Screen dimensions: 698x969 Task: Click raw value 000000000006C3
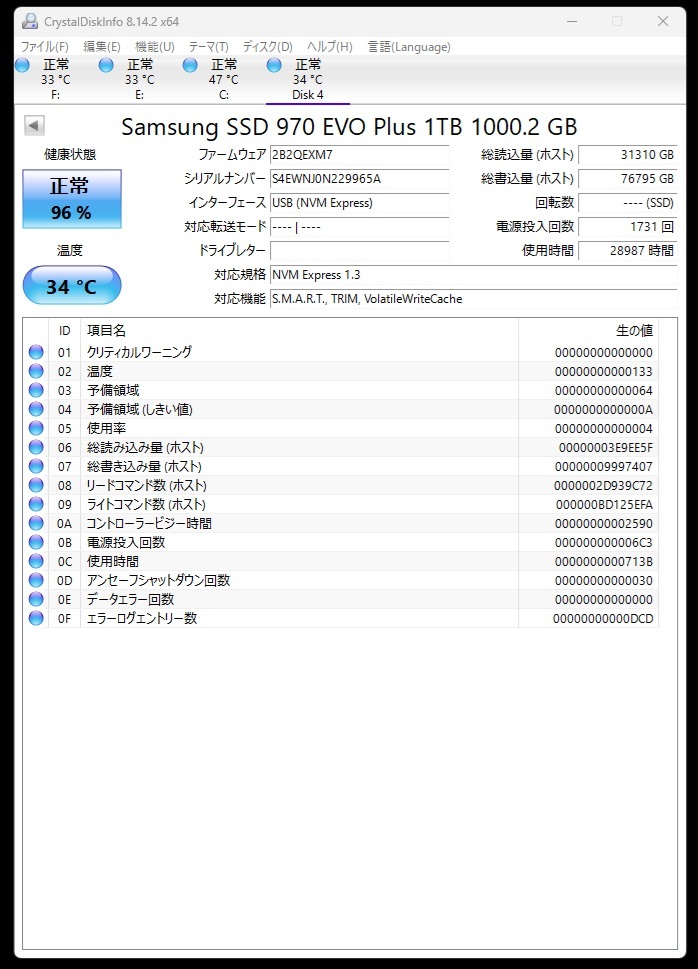603,543
